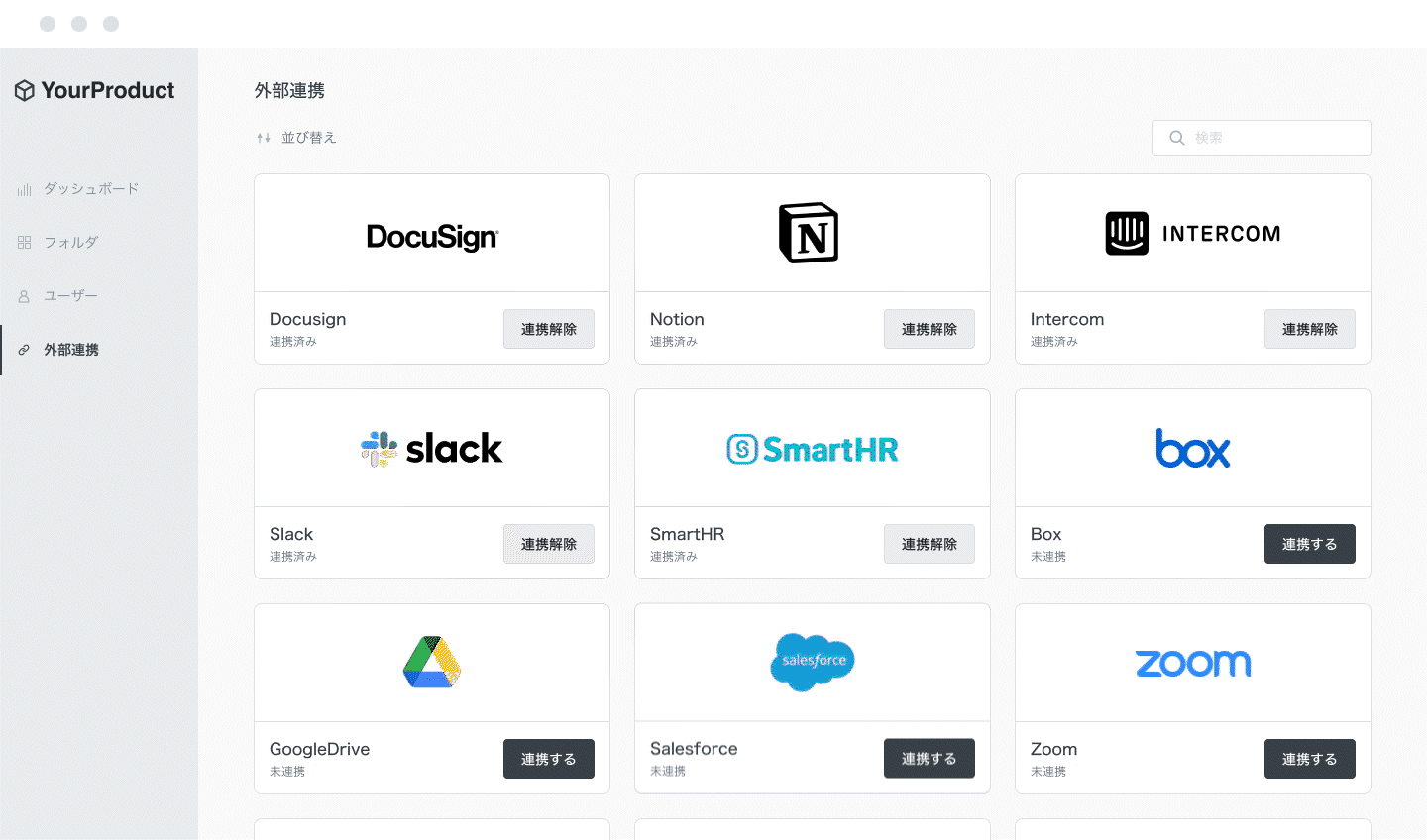Screen dimensions: 1427x840
Task: Click 連携済み status under Docusign
Action: tap(293, 342)
